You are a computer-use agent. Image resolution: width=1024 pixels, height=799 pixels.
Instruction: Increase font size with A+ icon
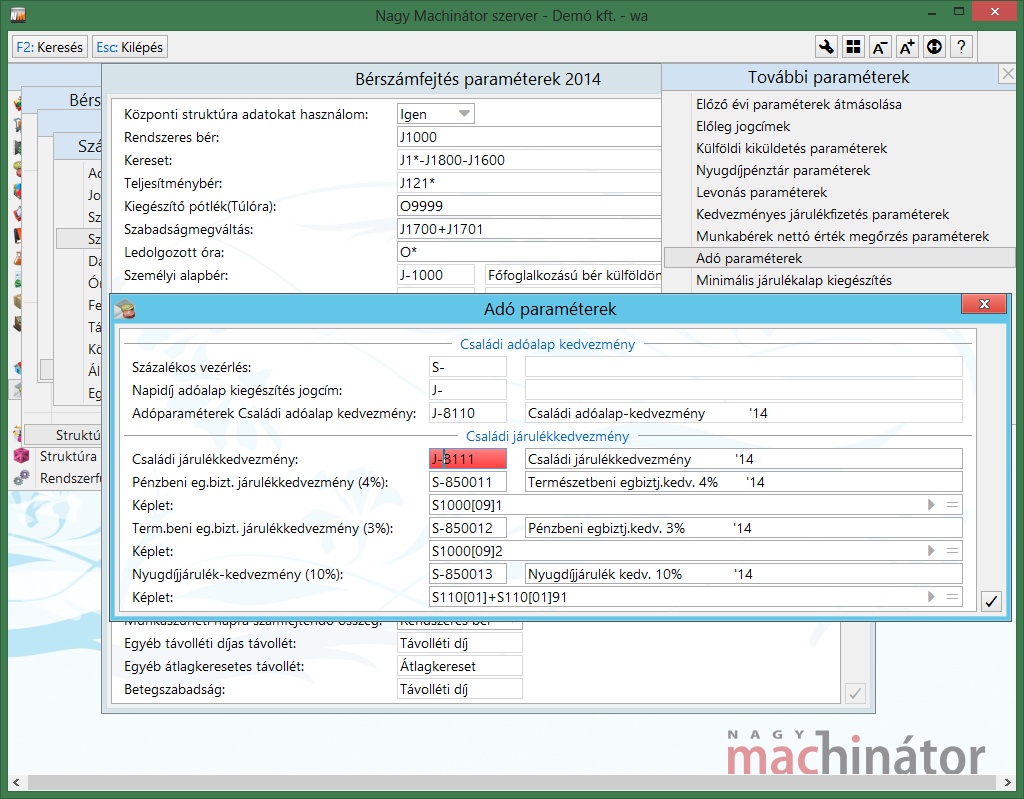pyautogui.click(x=907, y=47)
